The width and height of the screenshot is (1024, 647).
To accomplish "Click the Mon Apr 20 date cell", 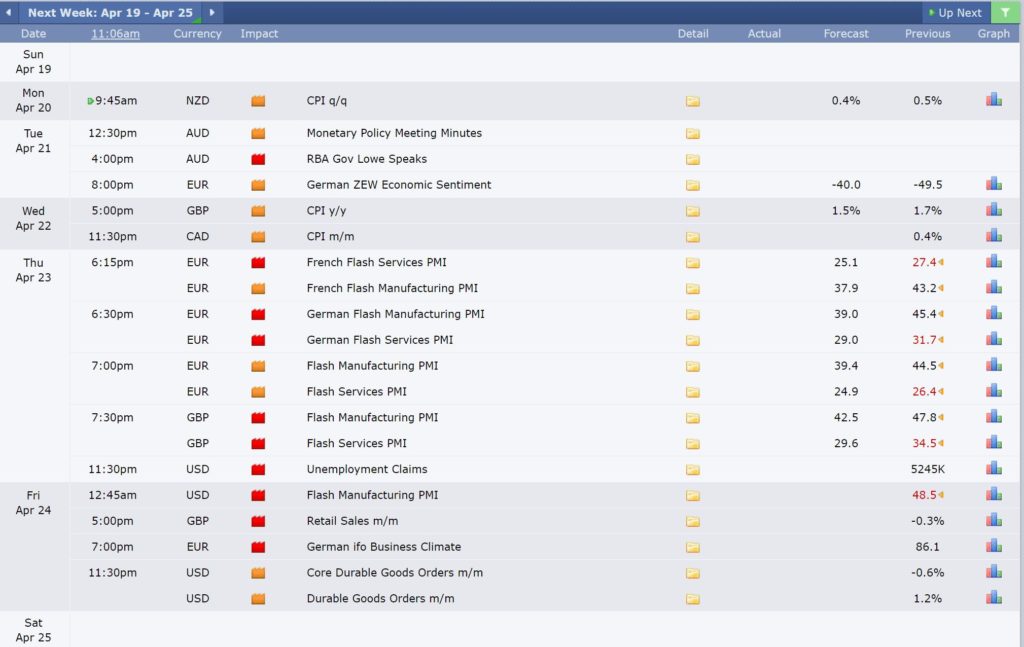I will tap(33, 100).
